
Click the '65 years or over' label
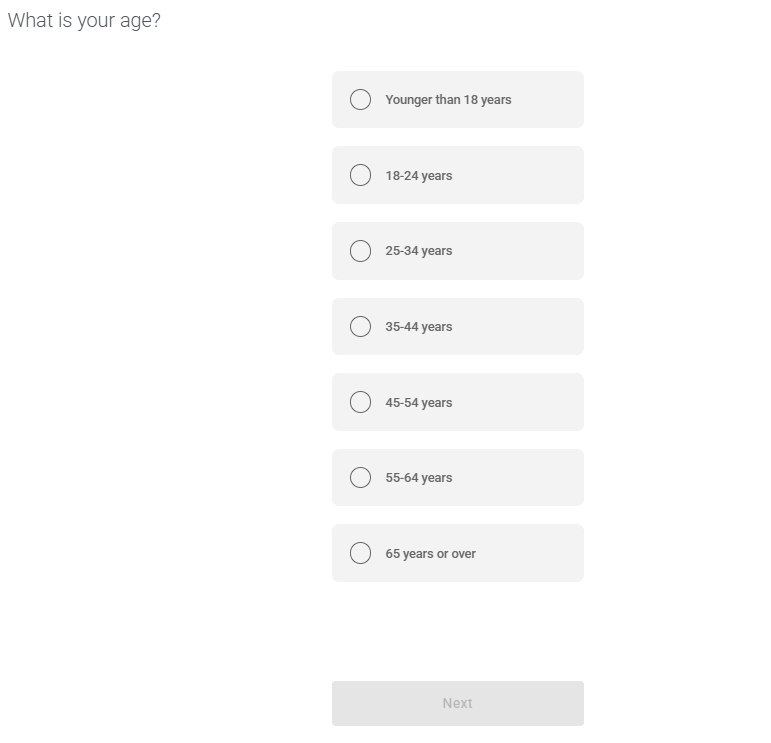tap(430, 554)
